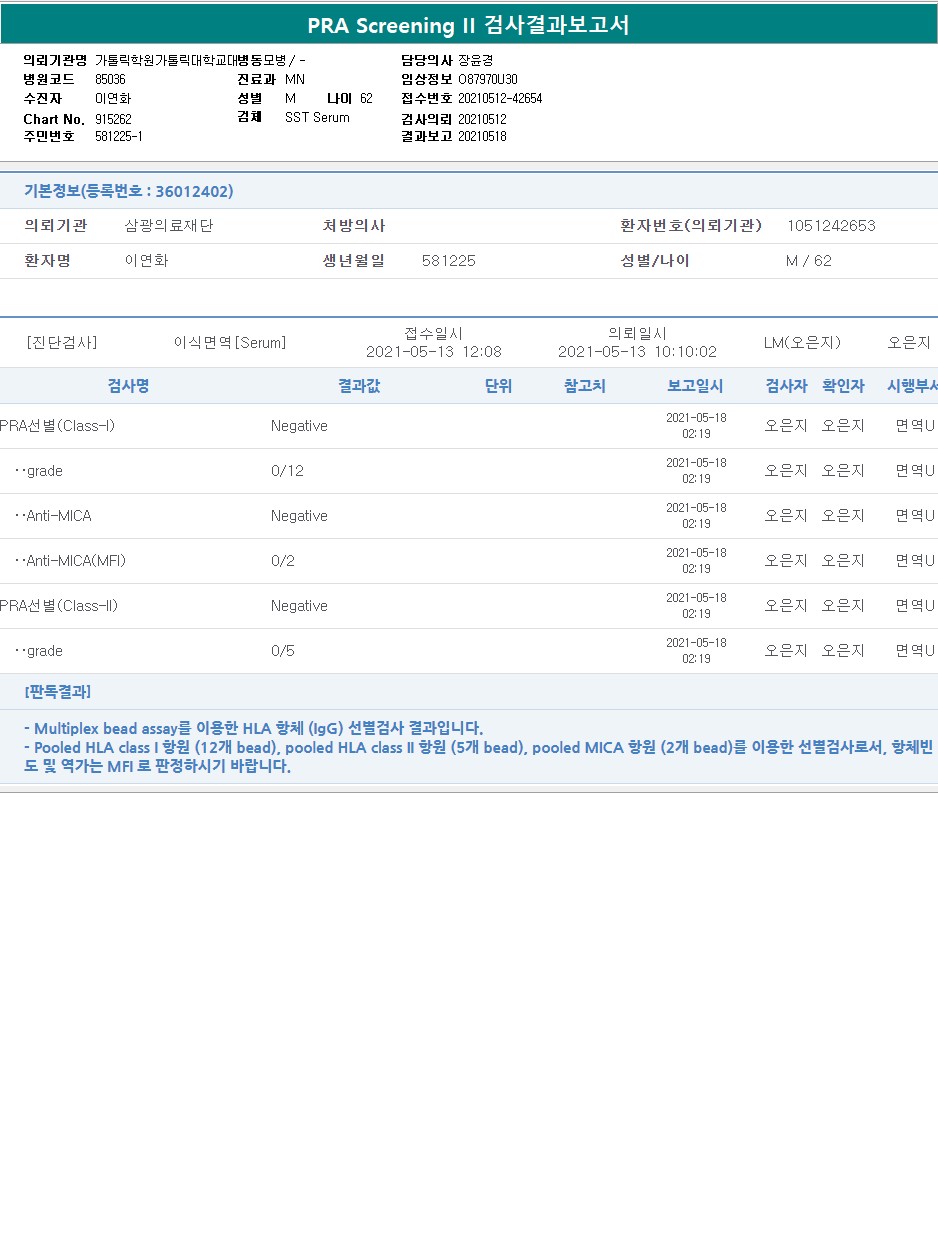The height and width of the screenshot is (1240, 938).
Task: Select the 검사자 column header
Action: (786, 386)
